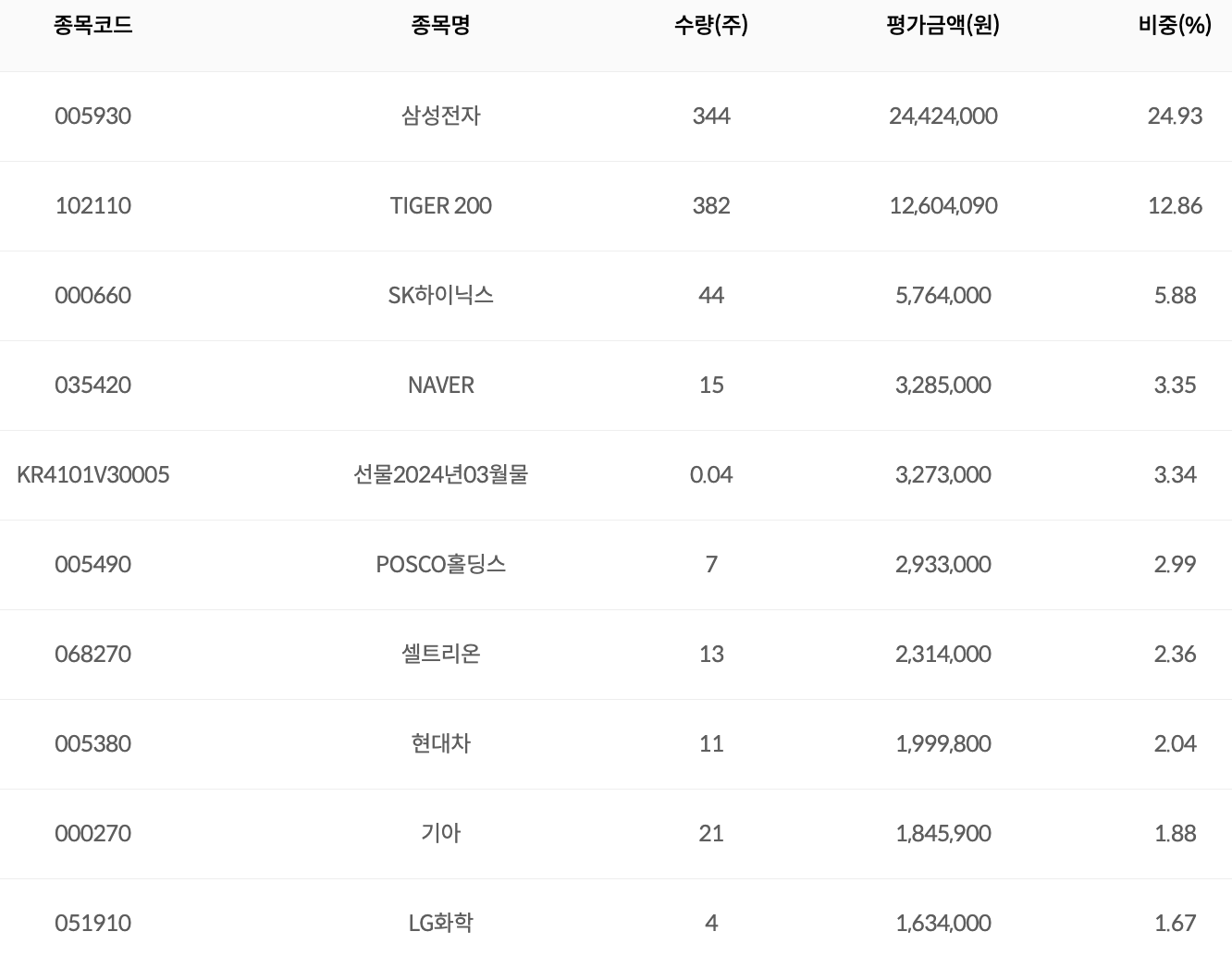Image resolution: width=1232 pixels, height=956 pixels.
Task: Select code KR4101V30005
Action: click(x=92, y=474)
